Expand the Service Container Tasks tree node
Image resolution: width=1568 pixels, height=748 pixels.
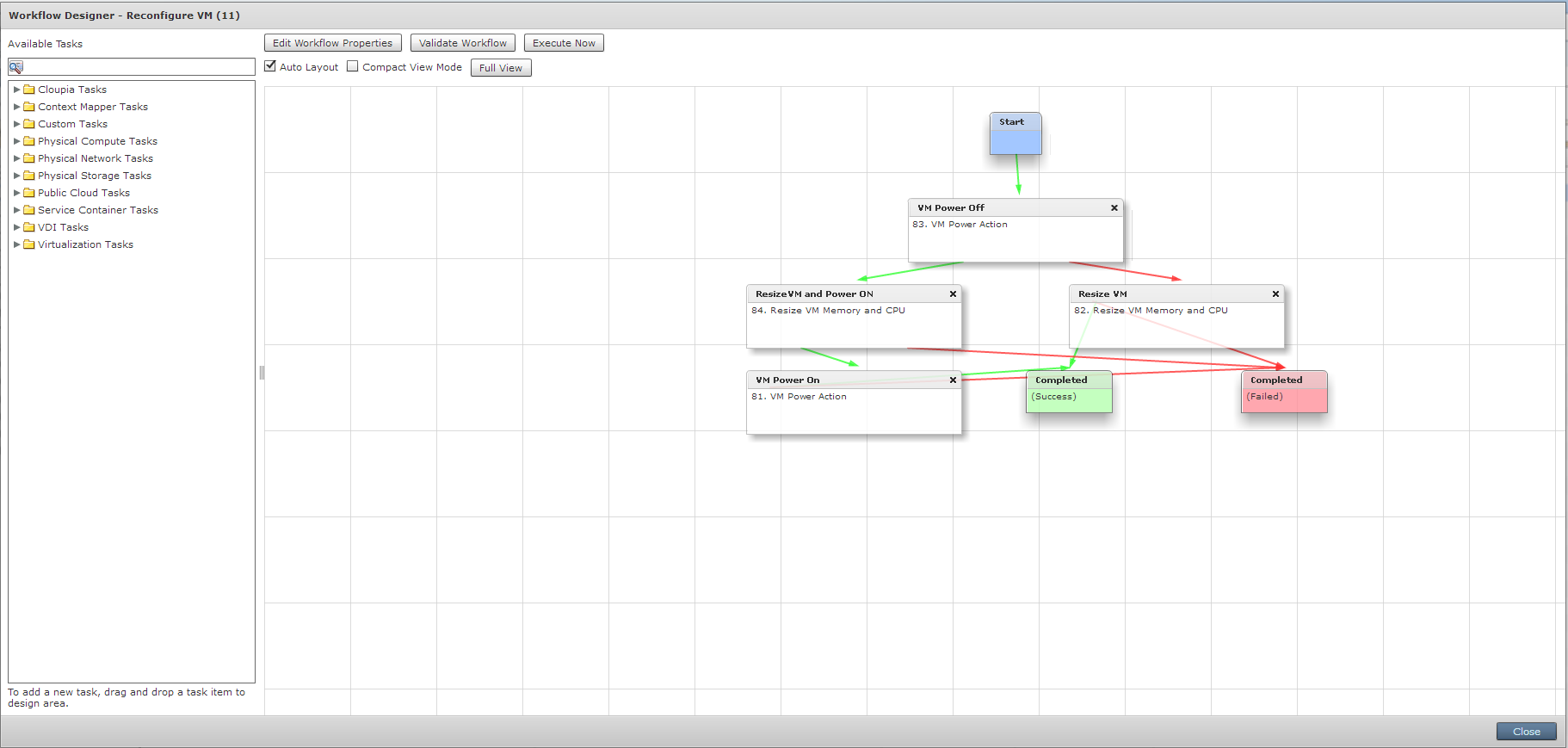[x=16, y=210]
